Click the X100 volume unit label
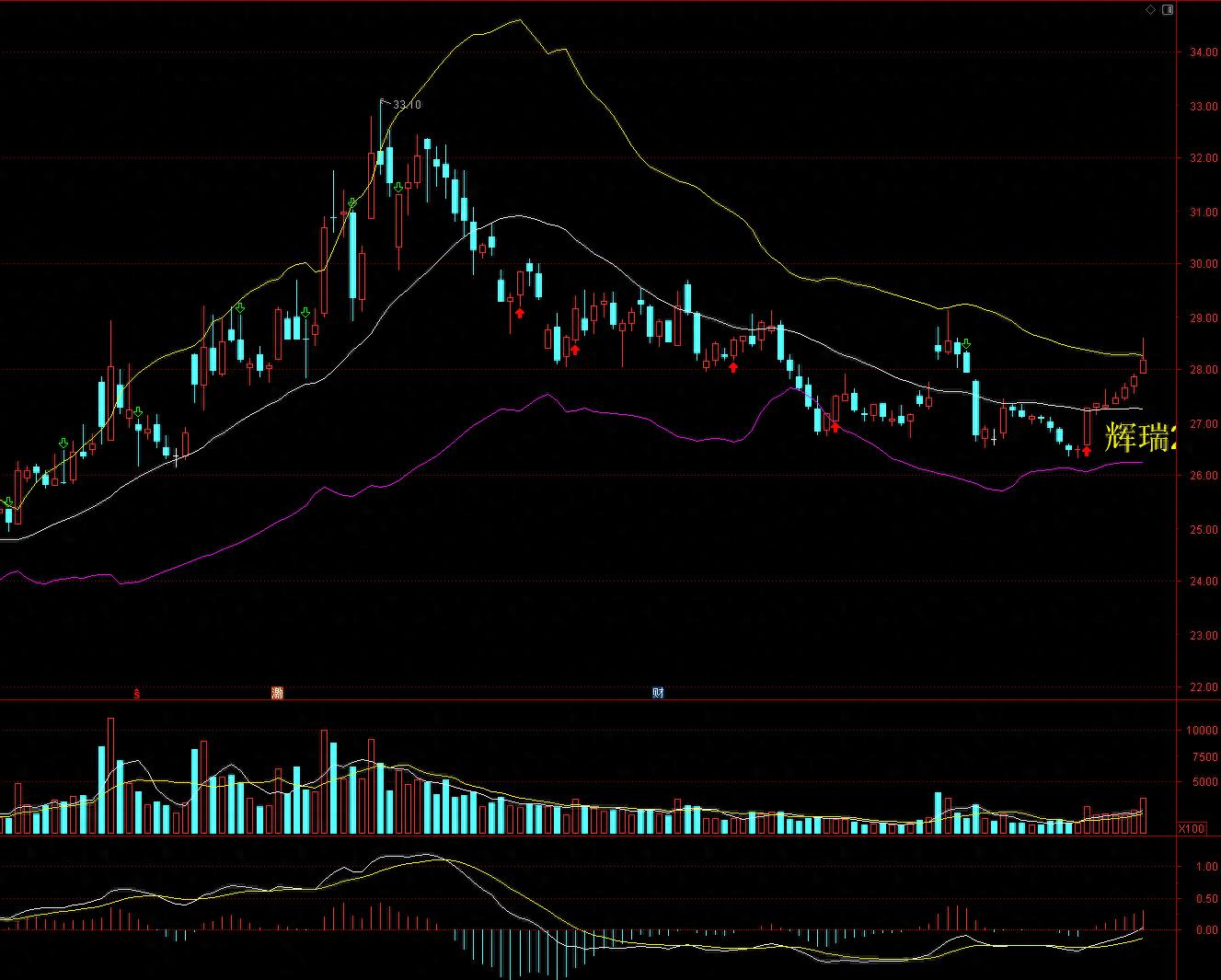This screenshot has height=980, width=1221. 1192,828
